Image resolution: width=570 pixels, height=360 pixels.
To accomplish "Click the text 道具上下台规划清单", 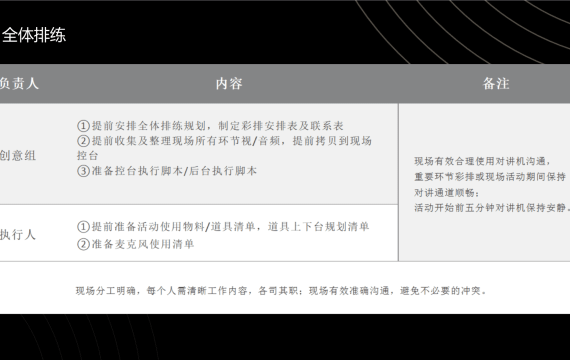I will pyautogui.click(x=318, y=227).
